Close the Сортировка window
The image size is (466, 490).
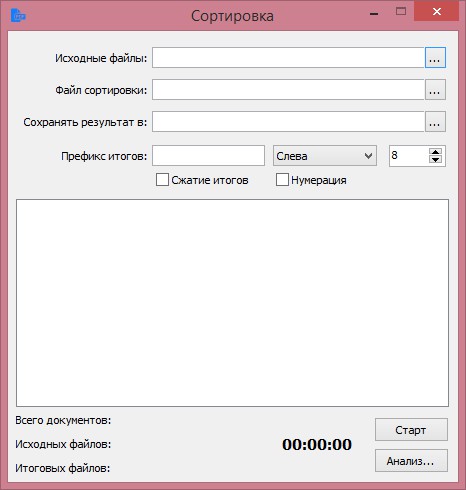[x=436, y=11]
